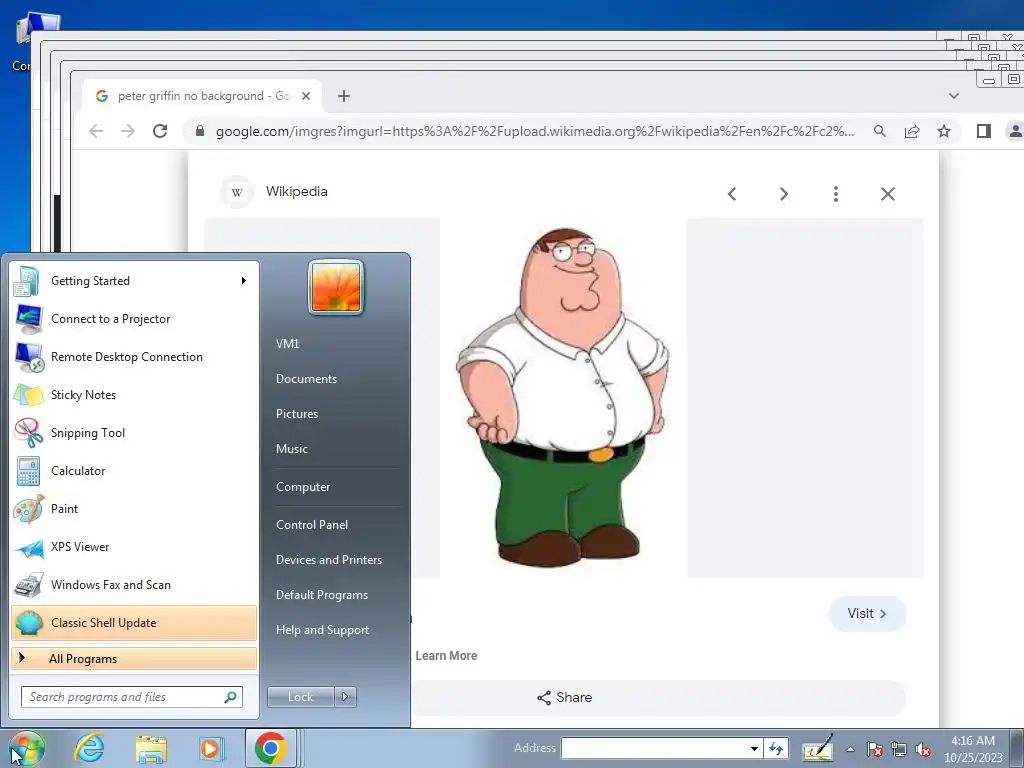
Task: Expand the Getting Started submenu arrow
Action: pyautogui.click(x=244, y=281)
